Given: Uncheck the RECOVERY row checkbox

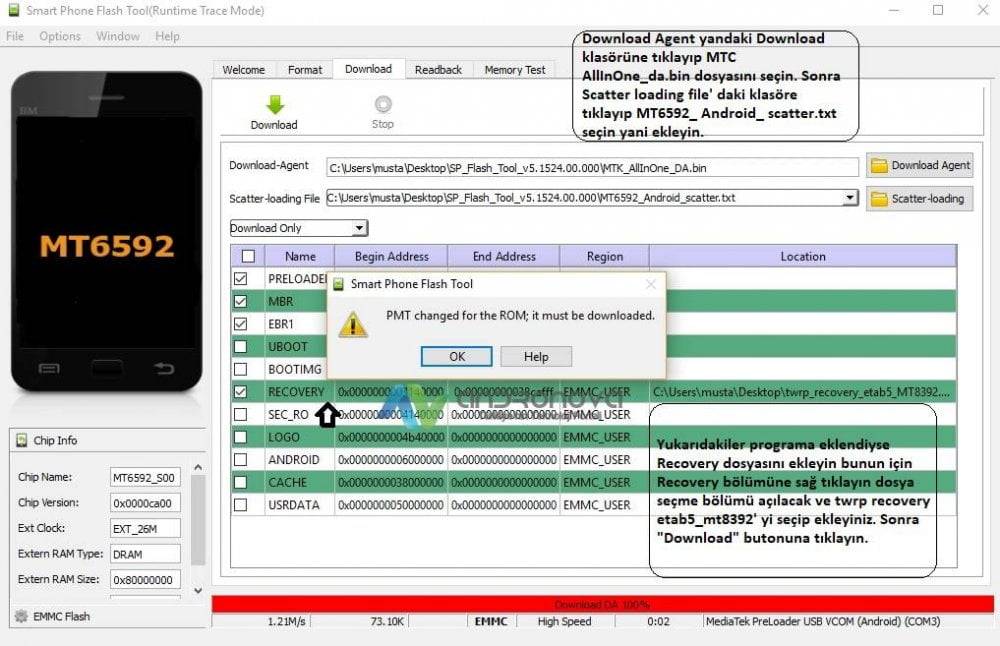Looking at the screenshot, I should [x=240, y=392].
